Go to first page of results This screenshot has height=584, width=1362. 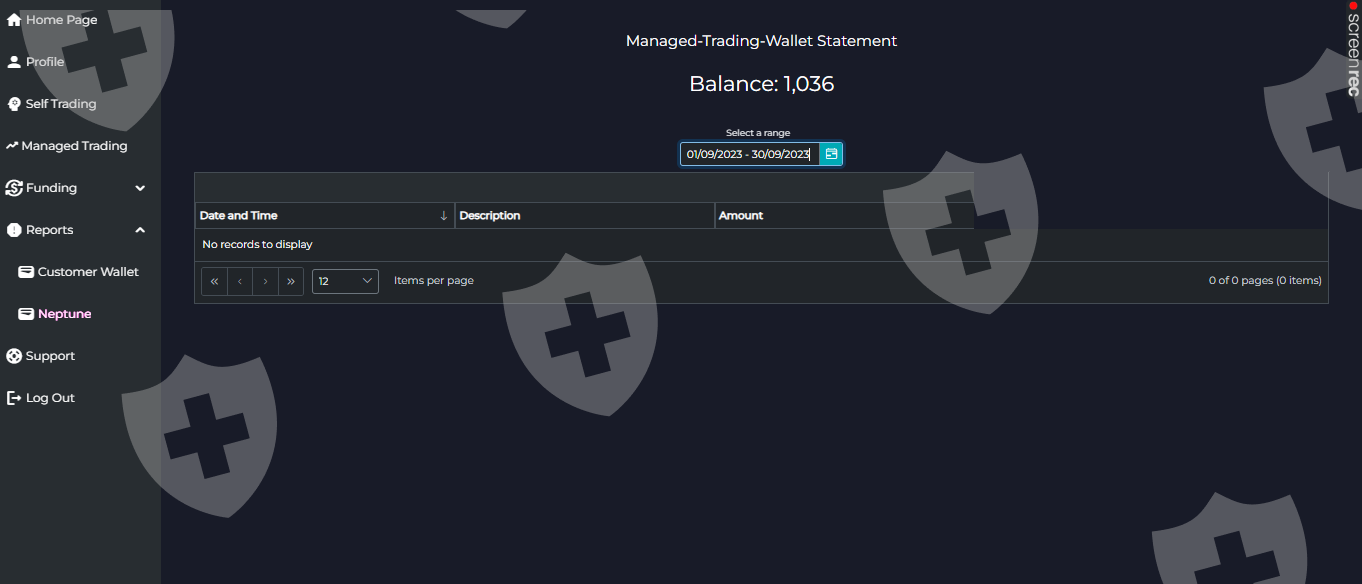pyautogui.click(x=214, y=282)
